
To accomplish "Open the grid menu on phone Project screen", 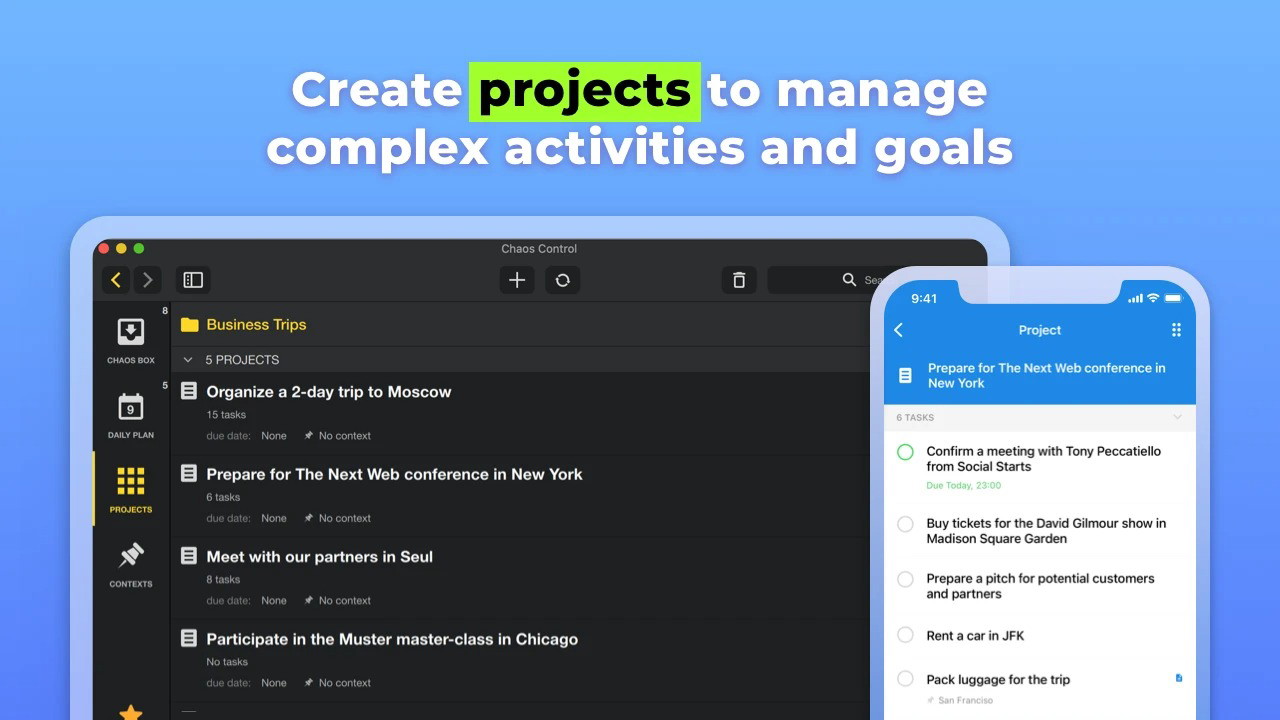I will click(x=1176, y=330).
